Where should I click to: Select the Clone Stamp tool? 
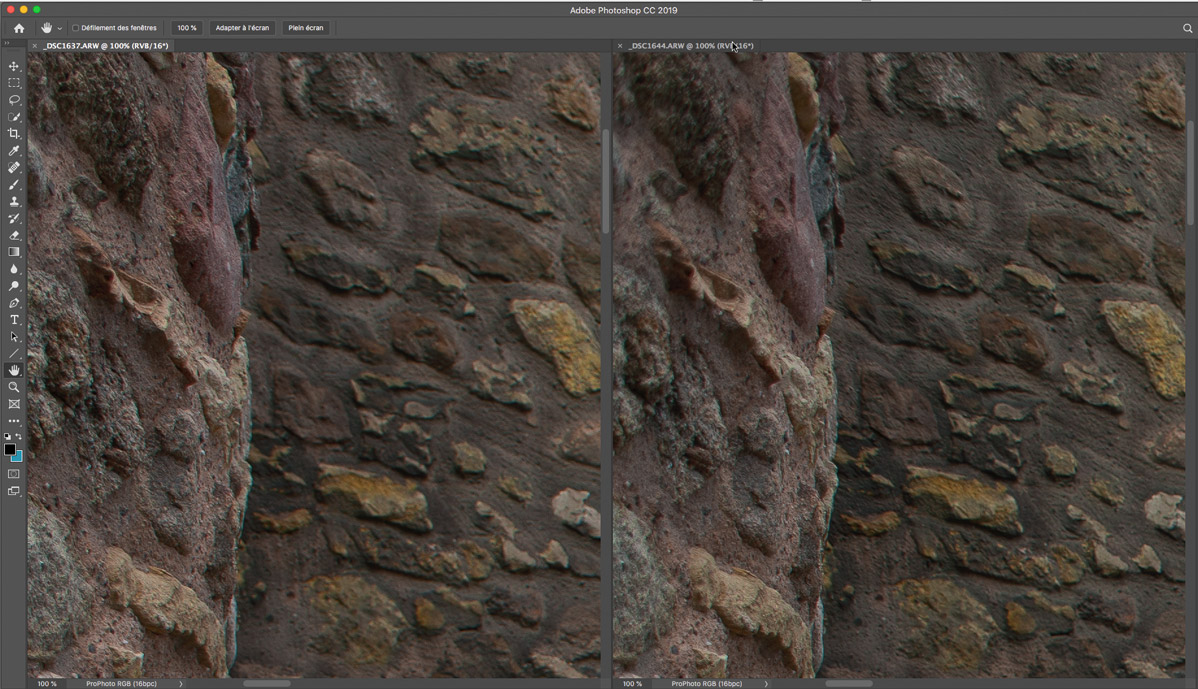point(14,202)
